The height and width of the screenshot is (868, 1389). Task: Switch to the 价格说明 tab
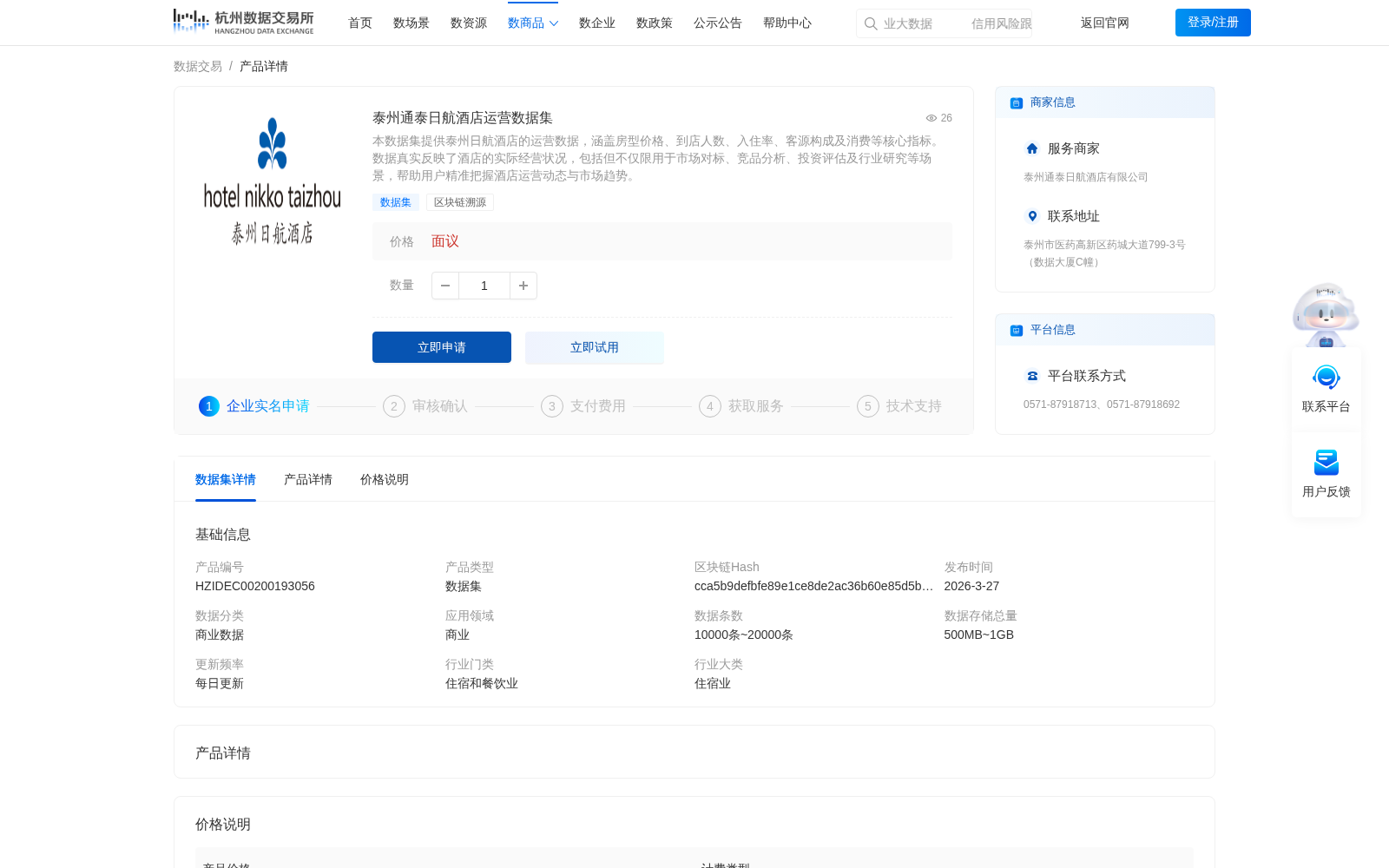(385, 480)
